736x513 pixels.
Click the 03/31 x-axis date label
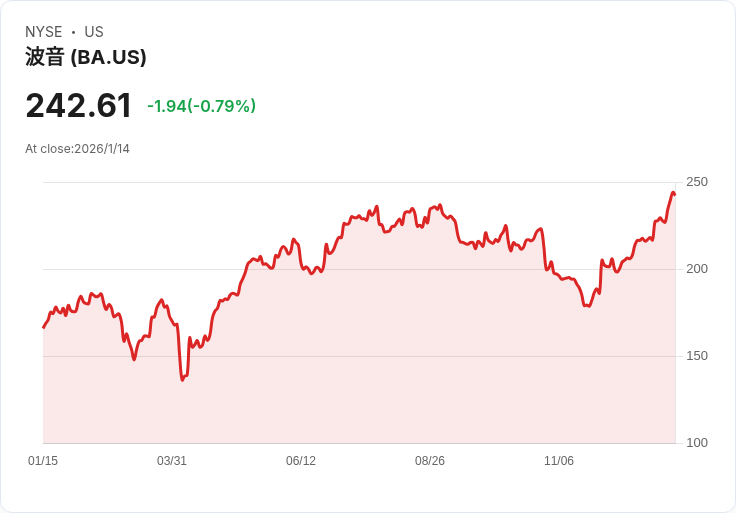[172, 461]
